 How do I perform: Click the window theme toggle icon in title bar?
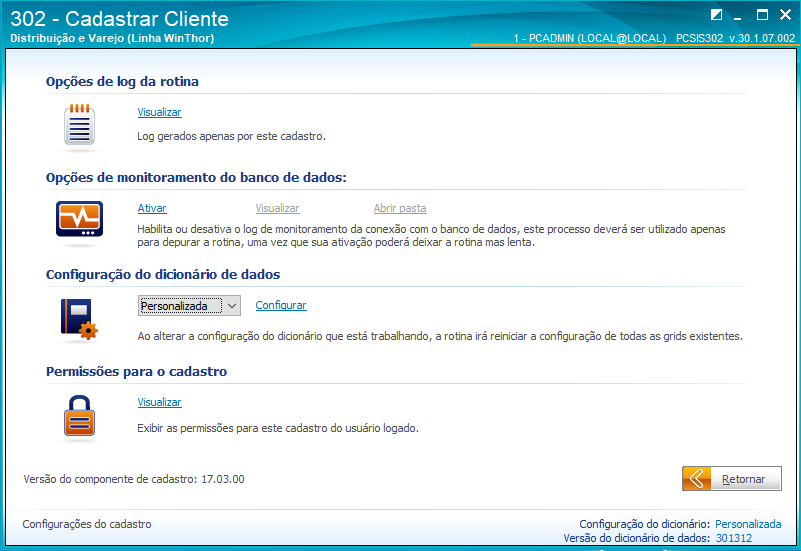click(x=716, y=15)
